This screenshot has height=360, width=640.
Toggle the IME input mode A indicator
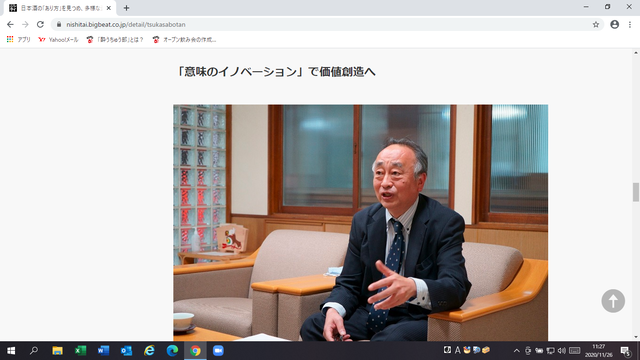pyautogui.click(x=458, y=350)
